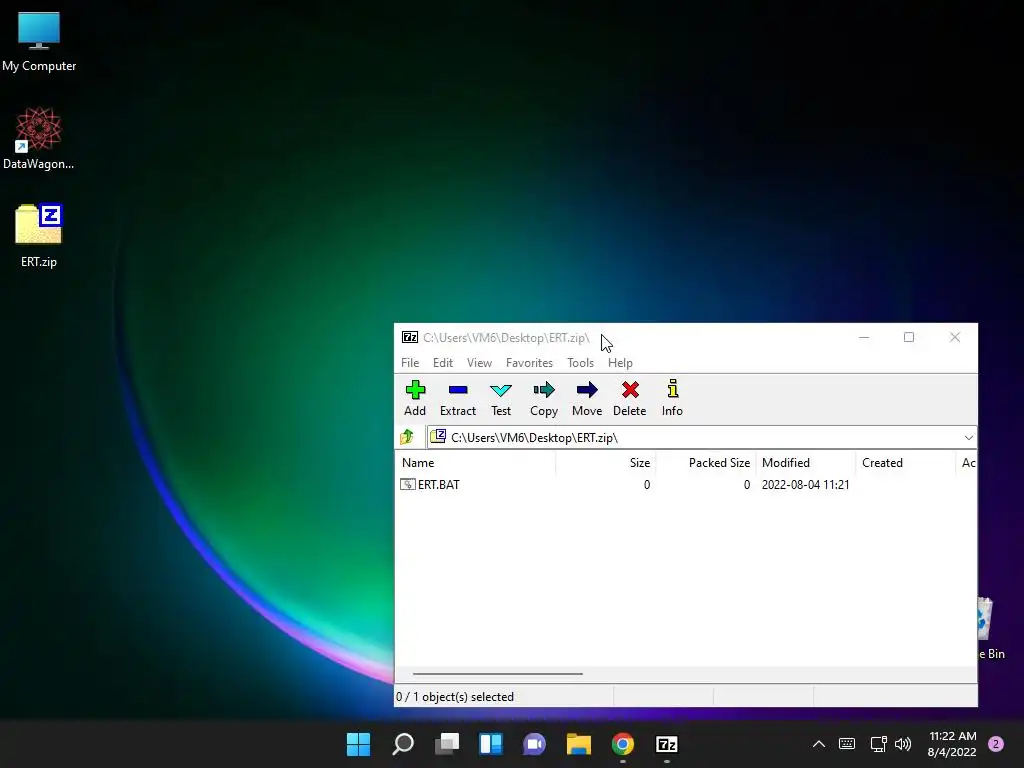Viewport: 1024px width, 768px height.
Task: Click the '0 / 1 object(s) selected' status
Action: pos(455,697)
